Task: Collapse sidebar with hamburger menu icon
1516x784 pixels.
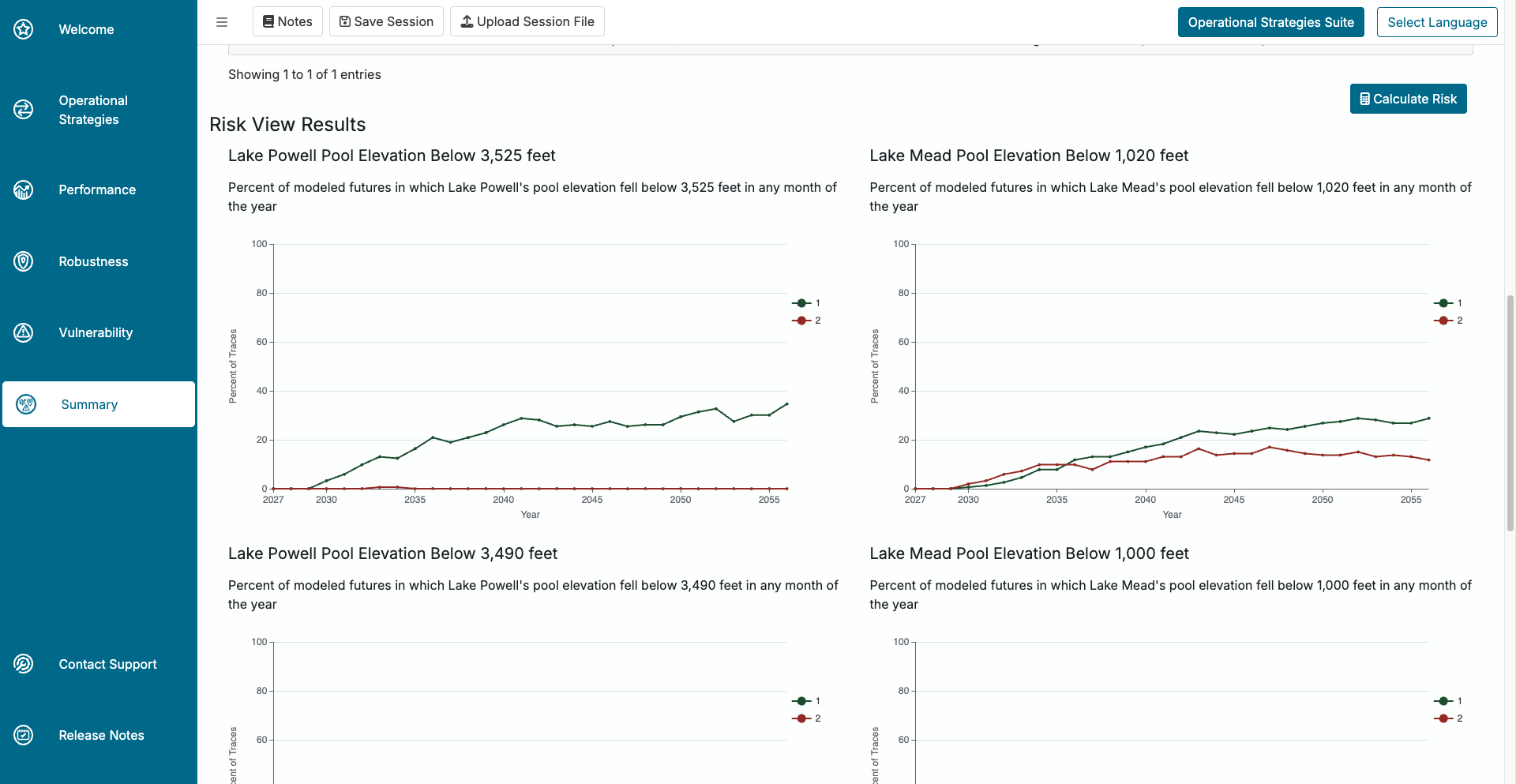Action: (x=222, y=22)
